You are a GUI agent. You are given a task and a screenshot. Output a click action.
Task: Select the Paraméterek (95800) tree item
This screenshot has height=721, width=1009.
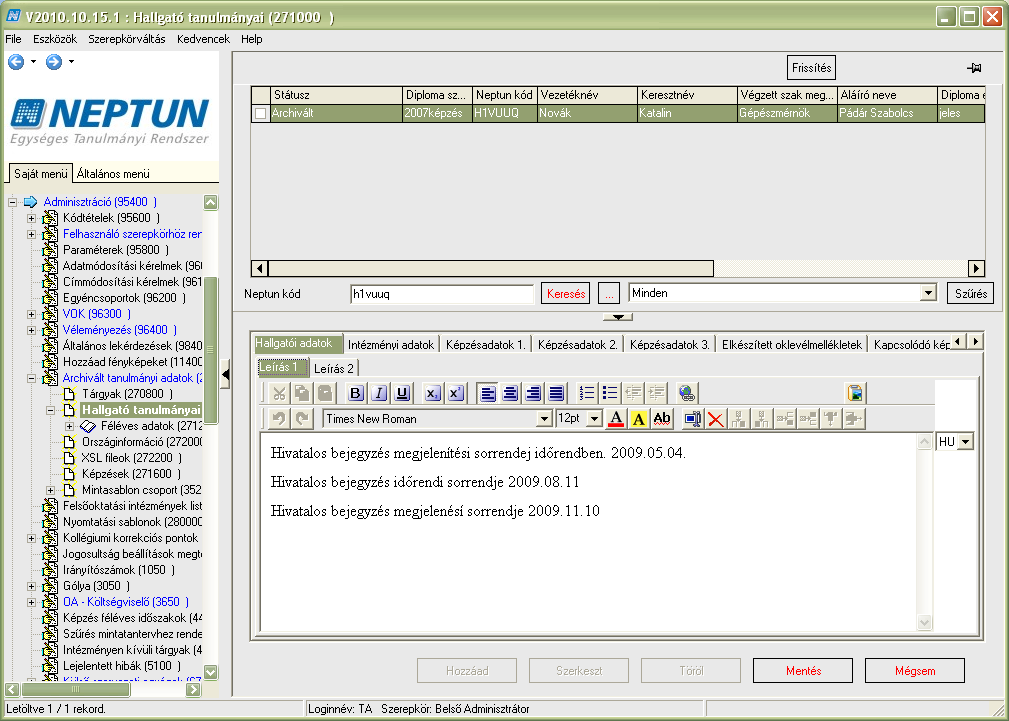pyautogui.click(x=116, y=250)
